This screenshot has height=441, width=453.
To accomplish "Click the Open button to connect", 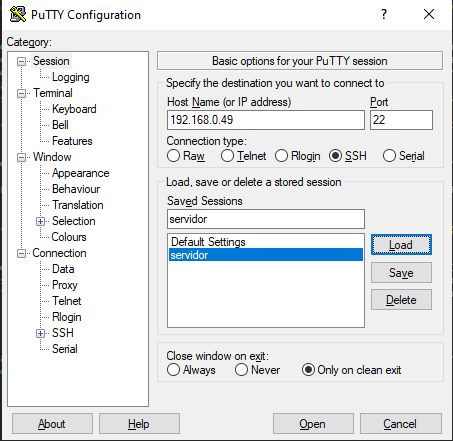I will 313,424.
